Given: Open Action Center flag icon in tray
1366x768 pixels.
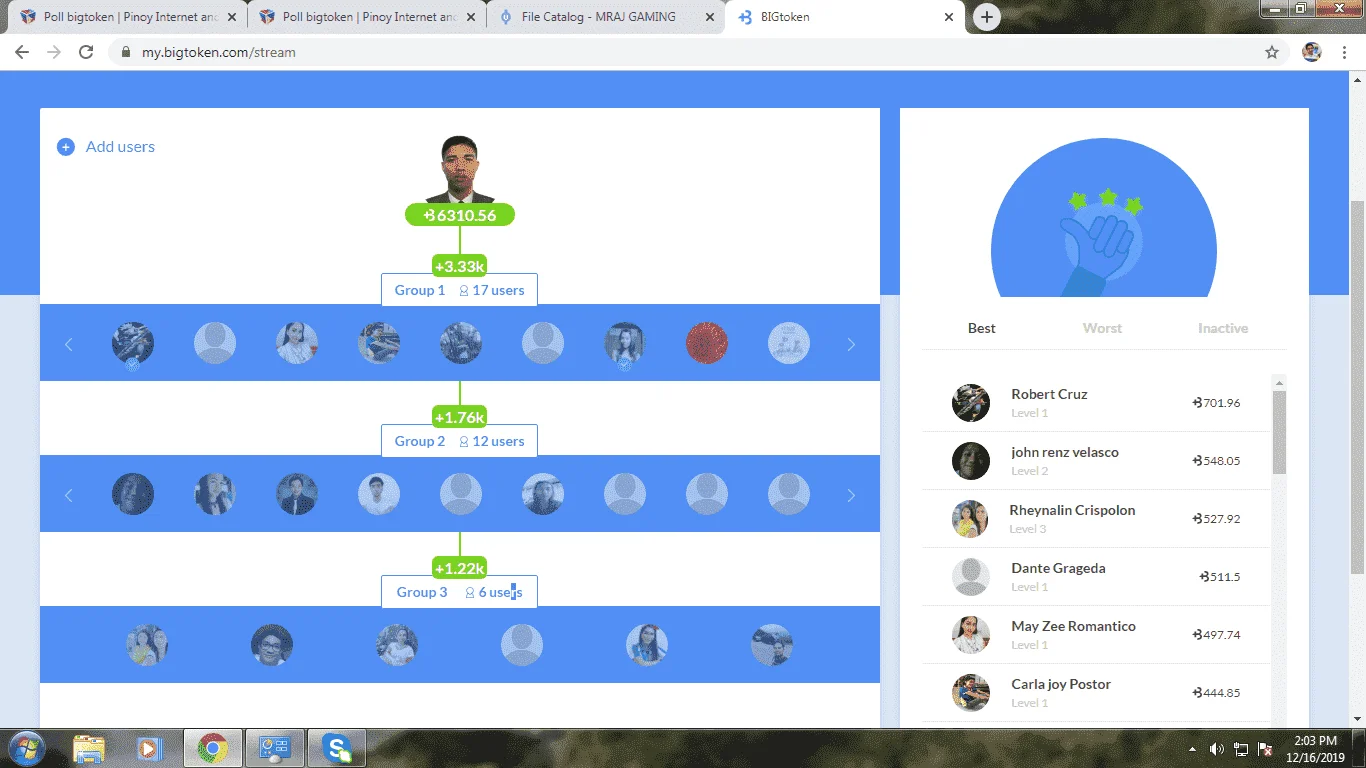Looking at the screenshot, I should (1265, 749).
